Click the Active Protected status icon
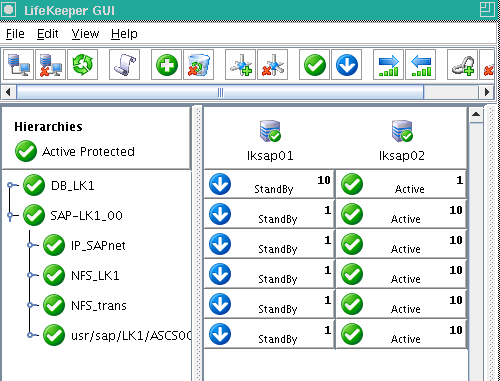This screenshot has height=381, width=500. (x=26, y=151)
